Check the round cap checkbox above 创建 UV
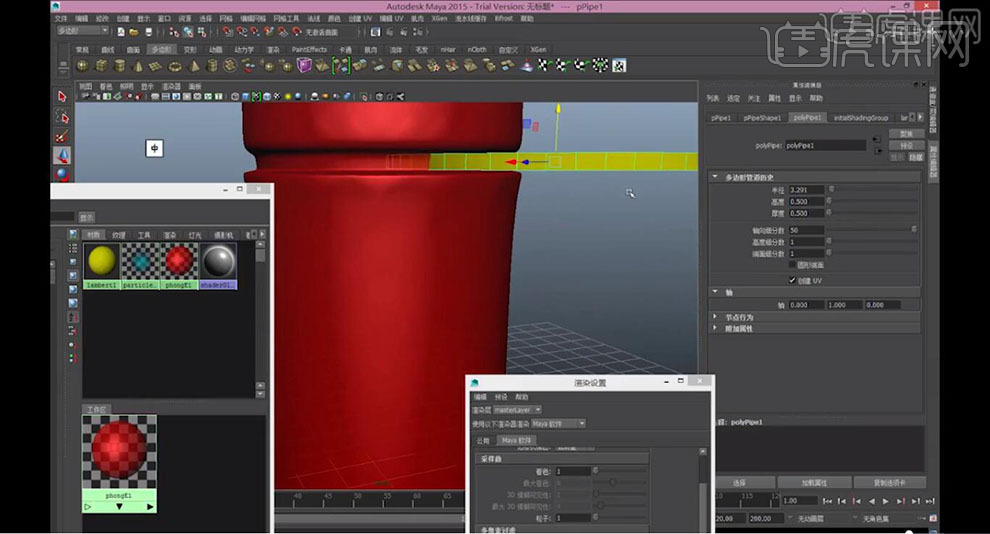The image size is (990, 534). pos(792,264)
